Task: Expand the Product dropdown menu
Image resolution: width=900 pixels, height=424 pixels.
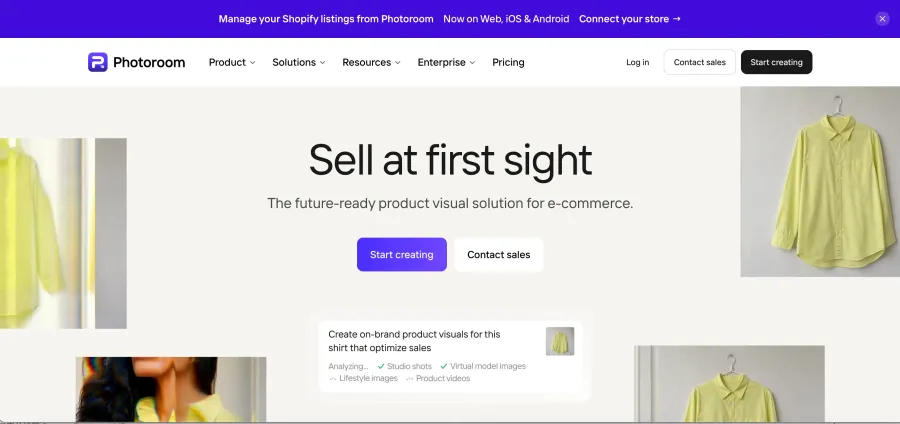Action: pos(232,62)
